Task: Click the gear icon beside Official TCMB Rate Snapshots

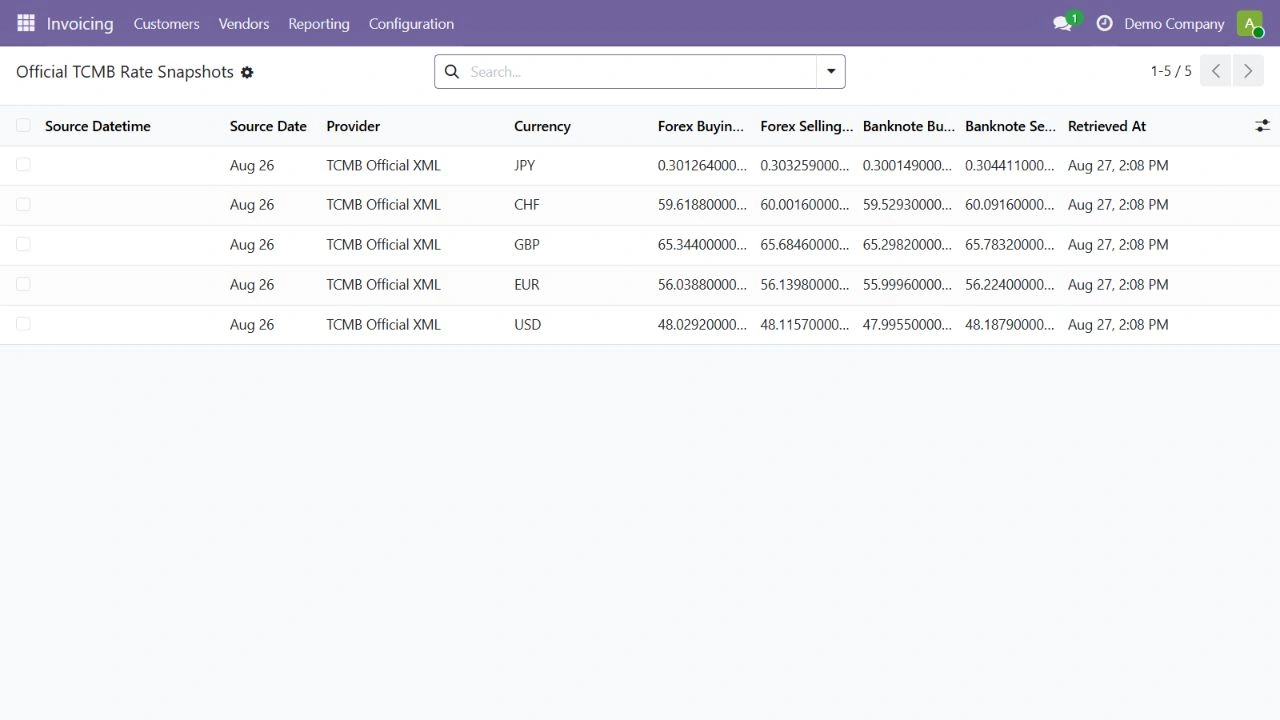Action: pyautogui.click(x=247, y=72)
